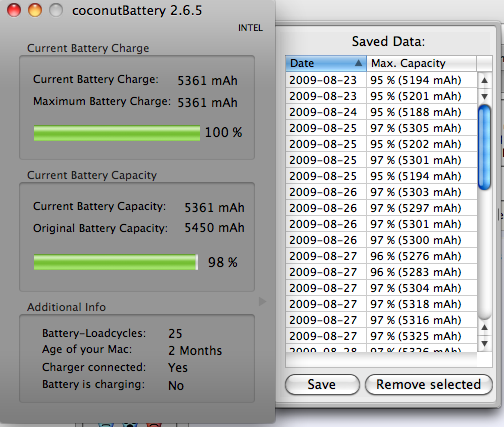Viewport: 504px width, 427px height.
Task: Select the row showing 97 % (5316 mAh)
Action: 381,320
